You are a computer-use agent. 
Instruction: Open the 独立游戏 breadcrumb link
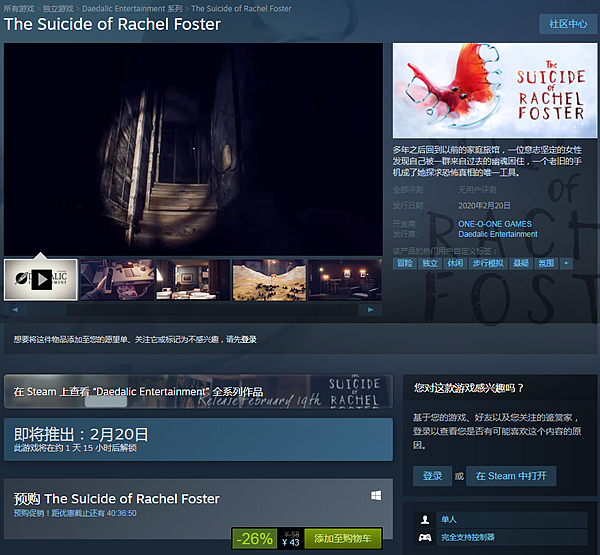point(58,8)
